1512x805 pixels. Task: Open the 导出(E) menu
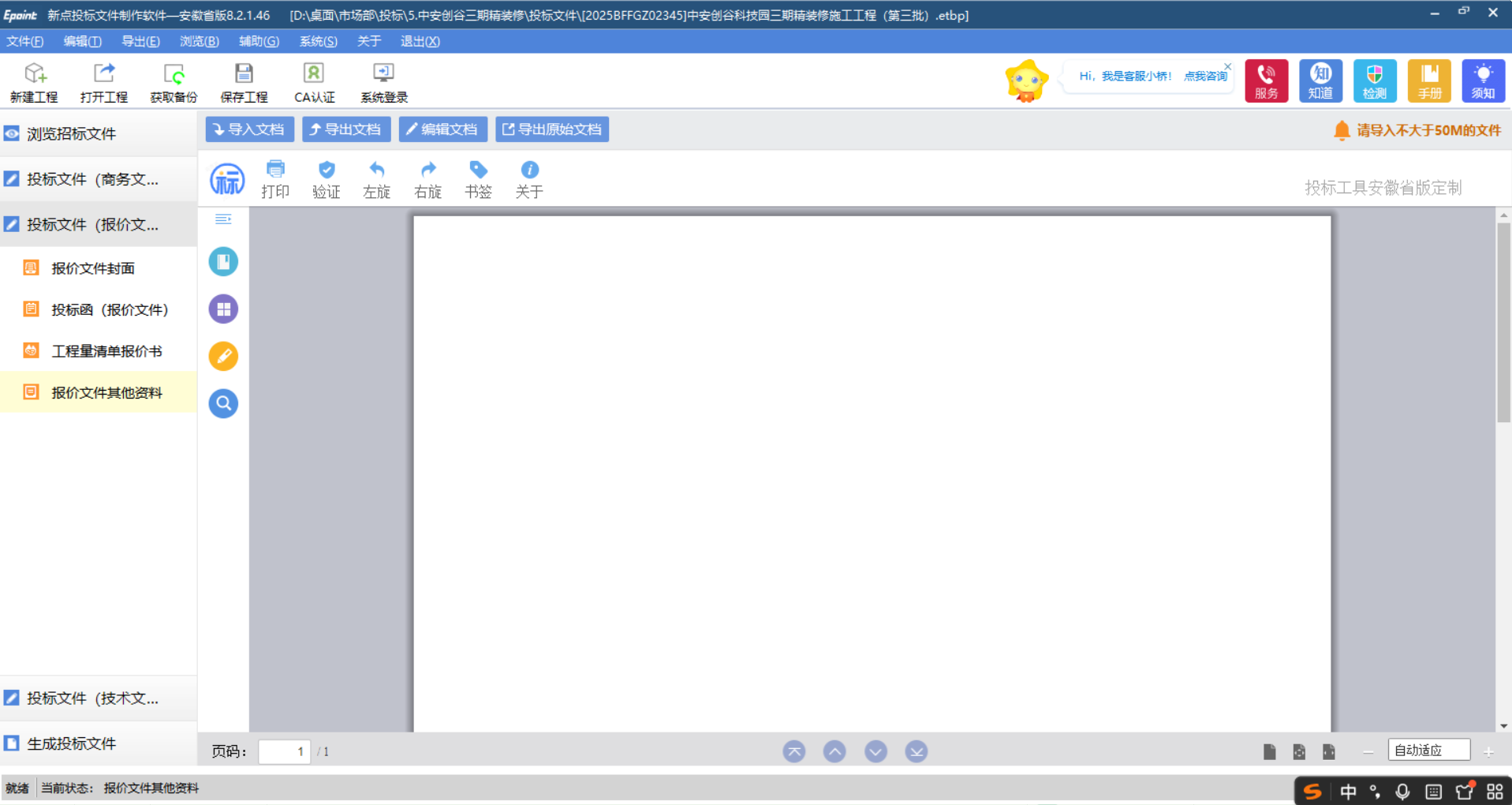140,41
